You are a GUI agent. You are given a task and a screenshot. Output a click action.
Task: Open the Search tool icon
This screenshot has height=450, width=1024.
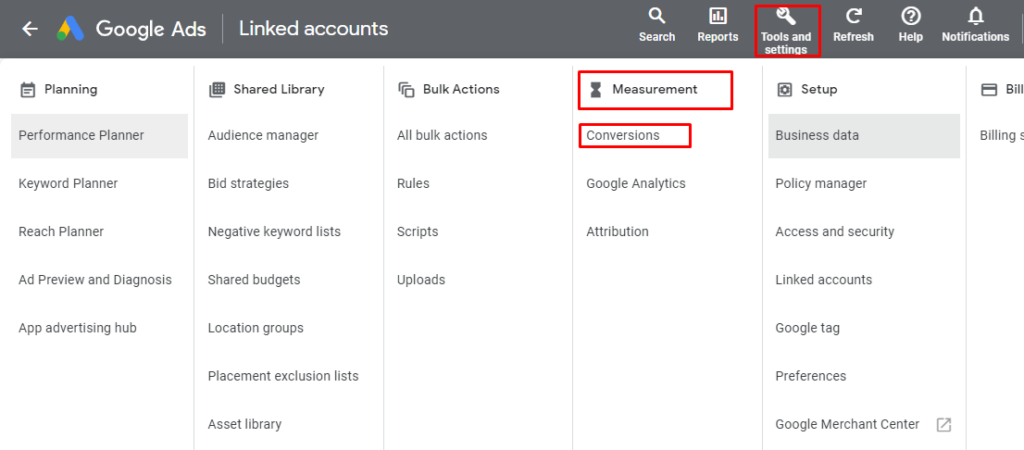point(657,16)
